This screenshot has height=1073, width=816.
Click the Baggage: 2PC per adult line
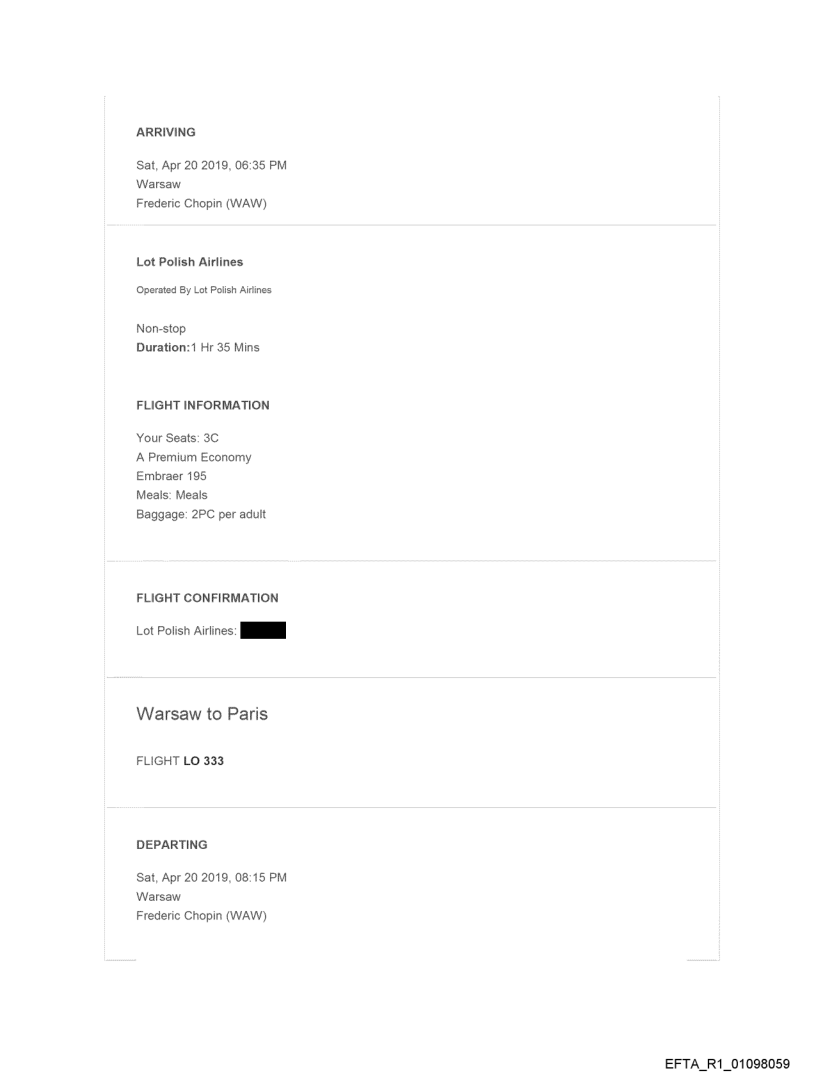point(201,514)
